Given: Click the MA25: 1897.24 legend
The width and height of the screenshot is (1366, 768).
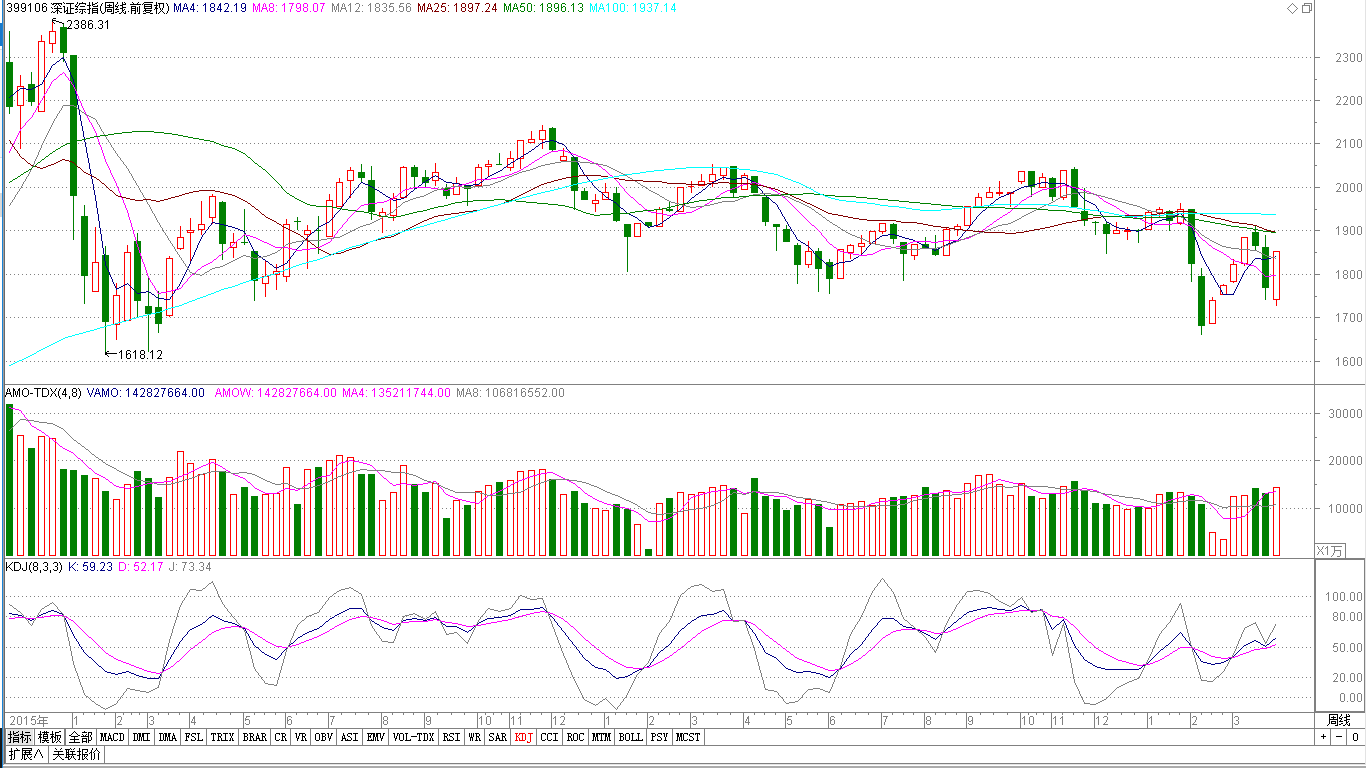Looking at the screenshot, I should click(x=457, y=8).
